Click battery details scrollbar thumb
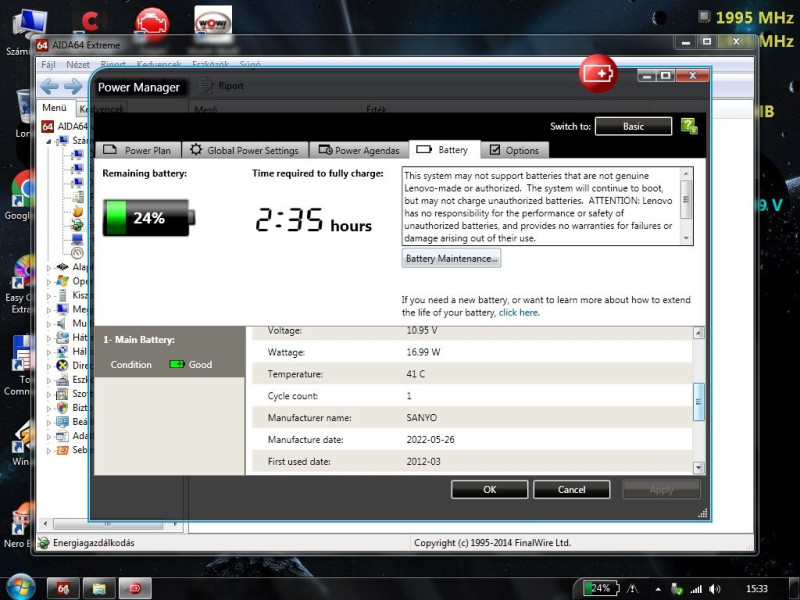 tap(698, 402)
